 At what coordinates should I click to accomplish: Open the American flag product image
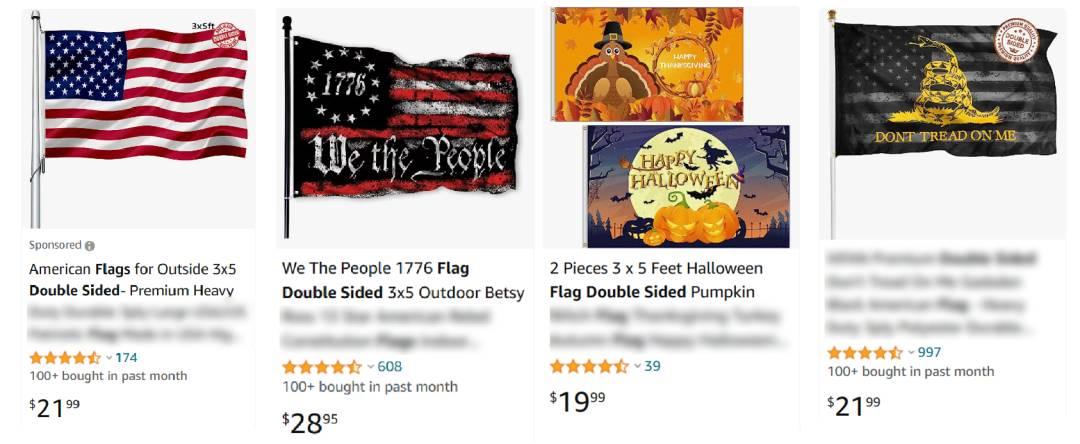(138, 118)
